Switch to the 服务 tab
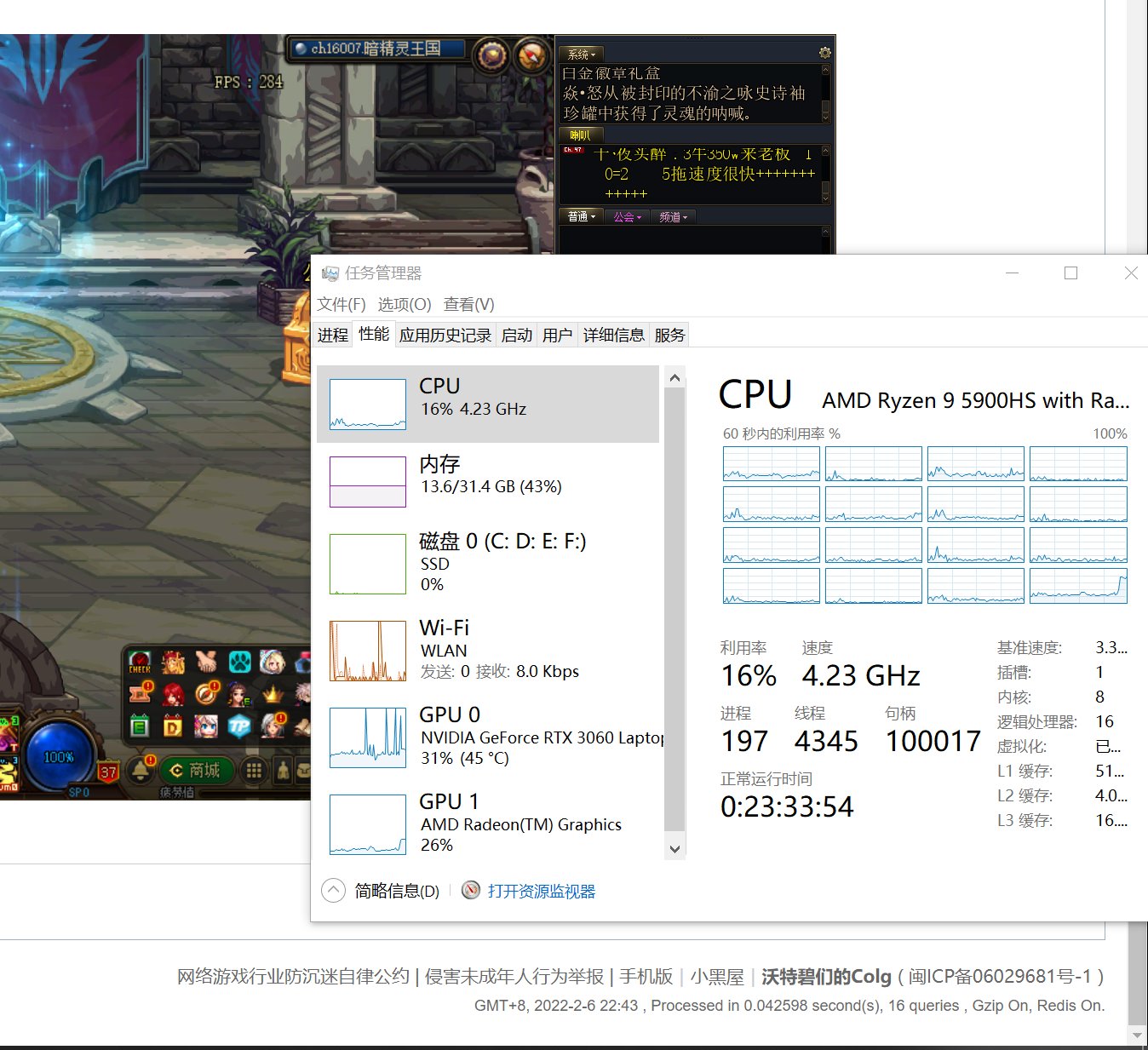This screenshot has height=1050, width=1148. coord(669,335)
